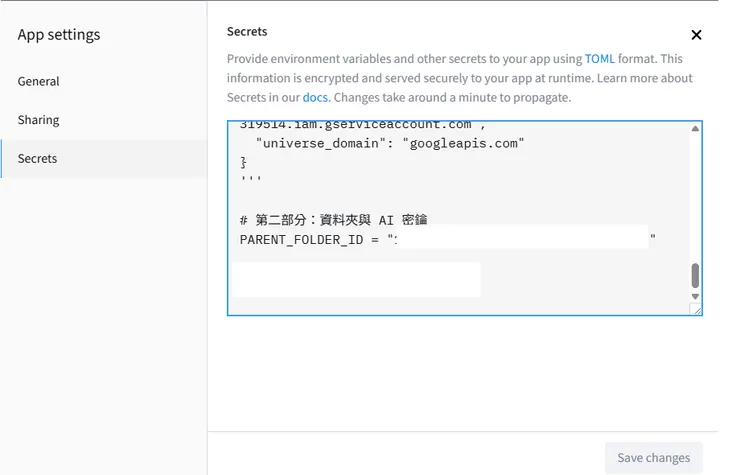Click the textarea scroll down arrow
The height and width of the screenshot is (475, 740).
tap(695, 297)
